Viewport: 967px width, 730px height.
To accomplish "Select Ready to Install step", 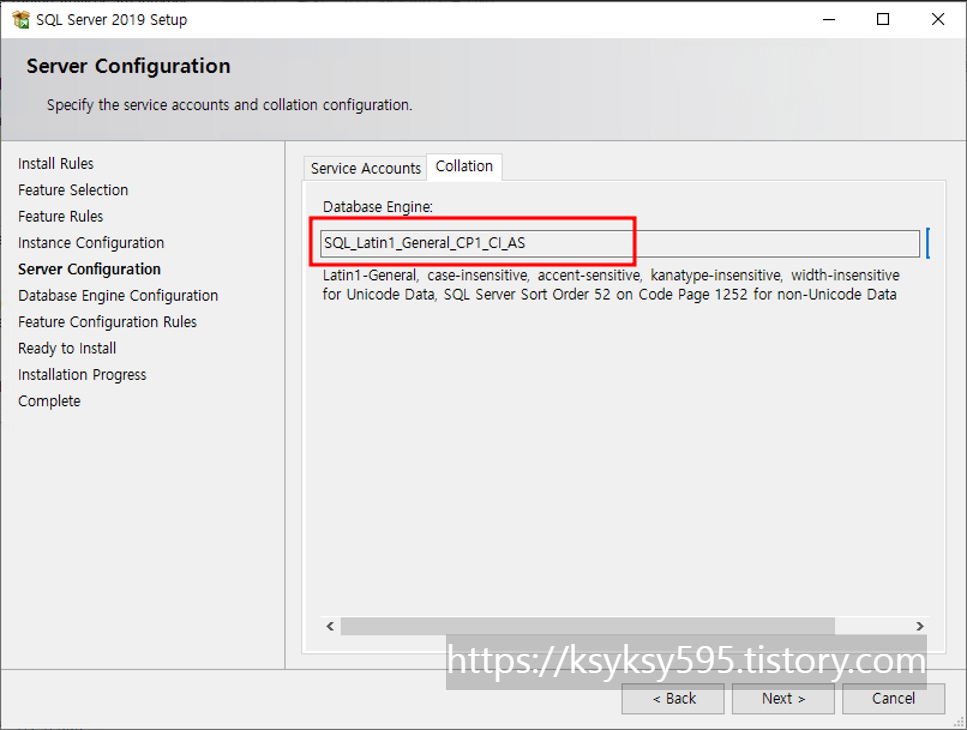I will (x=67, y=348).
